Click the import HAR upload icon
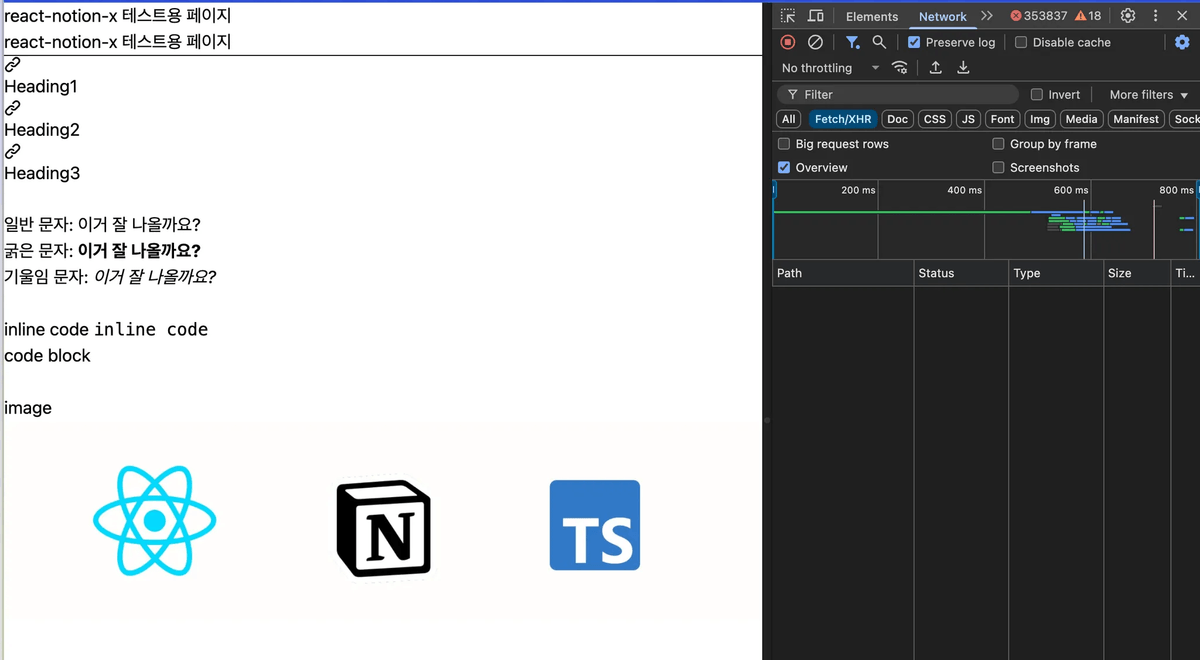 click(936, 68)
